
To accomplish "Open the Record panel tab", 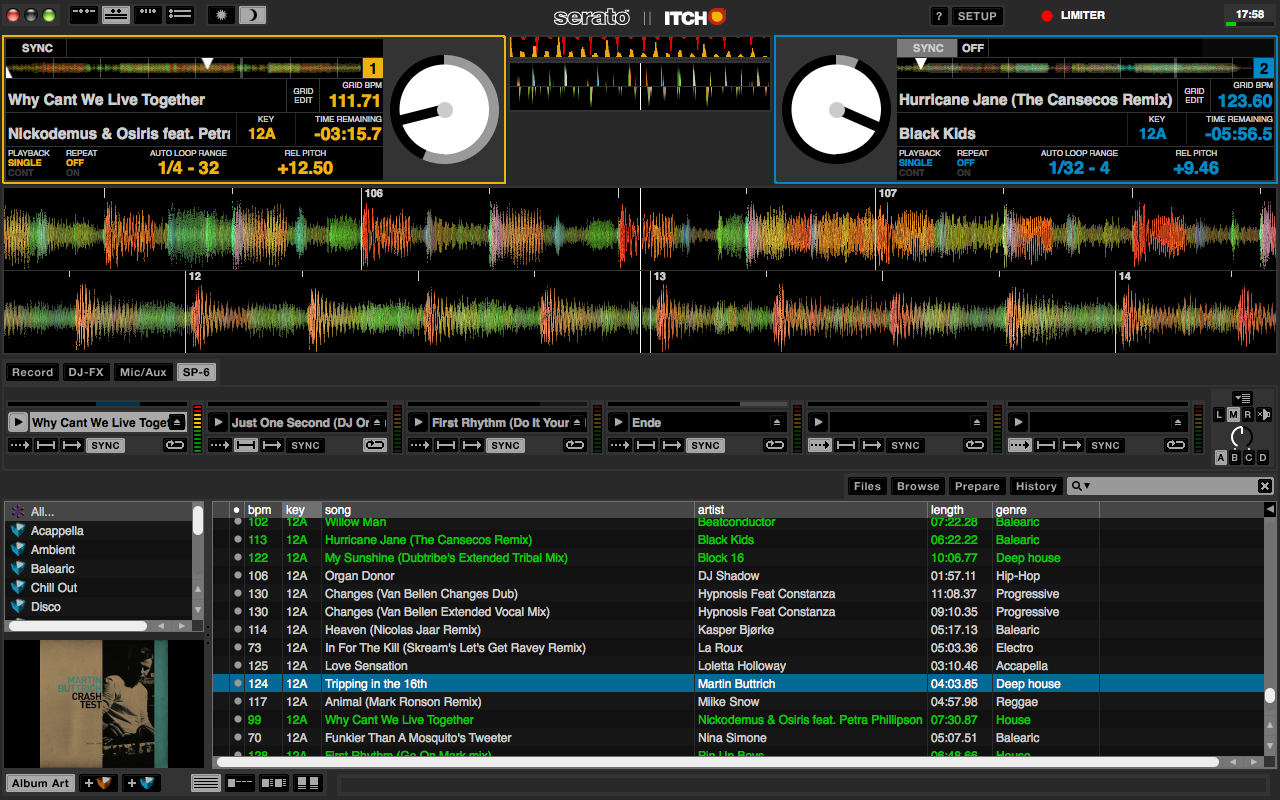I will [x=32, y=372].
